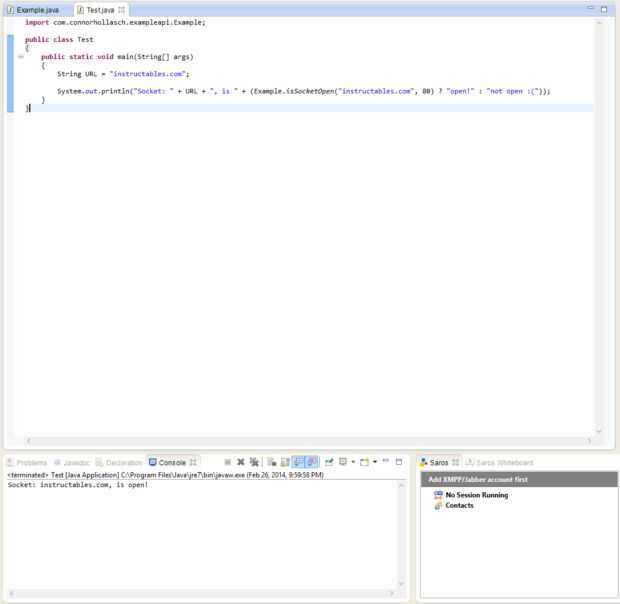Close the Test.java tab
This screenshot has width=620, height=604.
pos(121,9)
